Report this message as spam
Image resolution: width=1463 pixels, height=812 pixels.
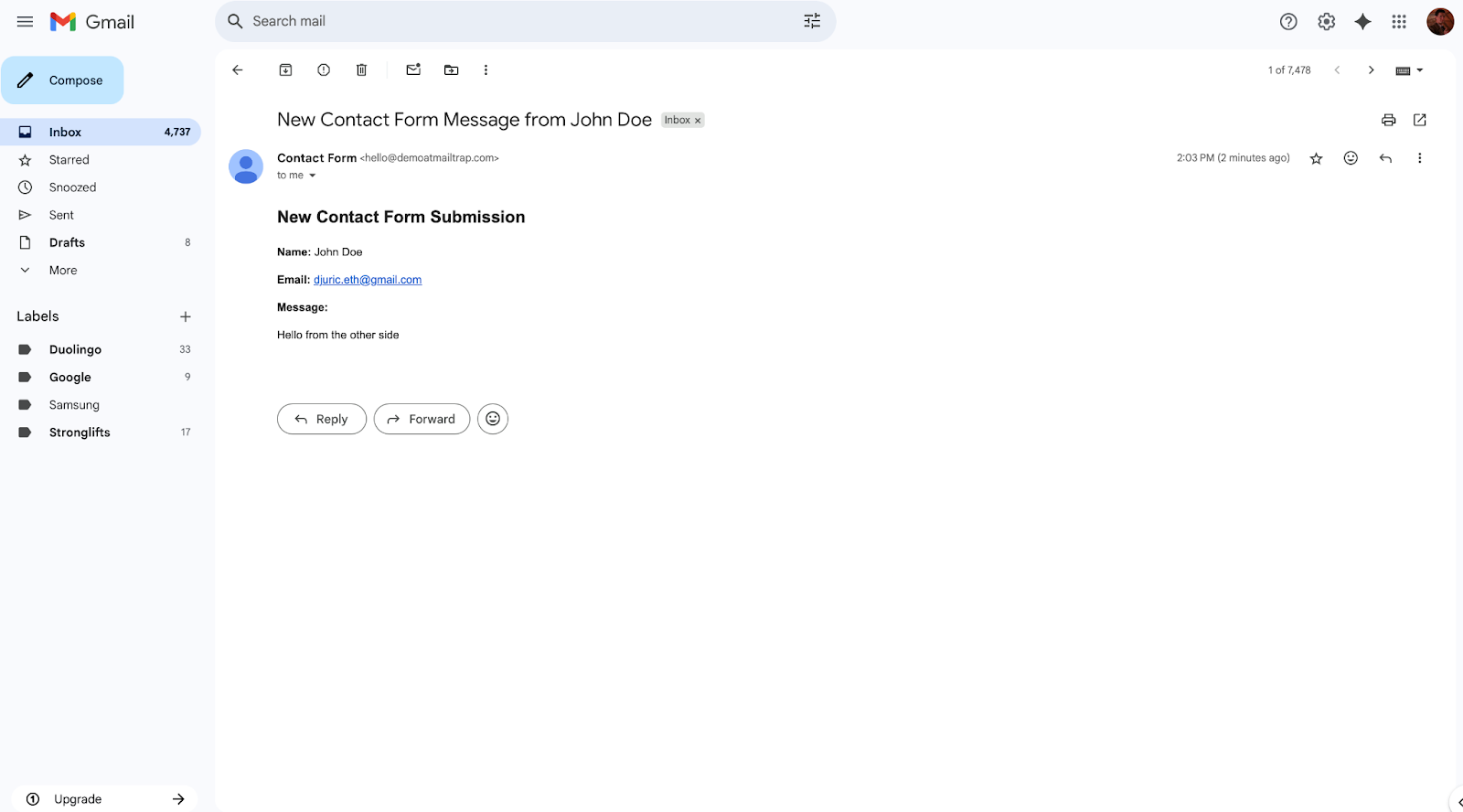(x=324, y=70)
